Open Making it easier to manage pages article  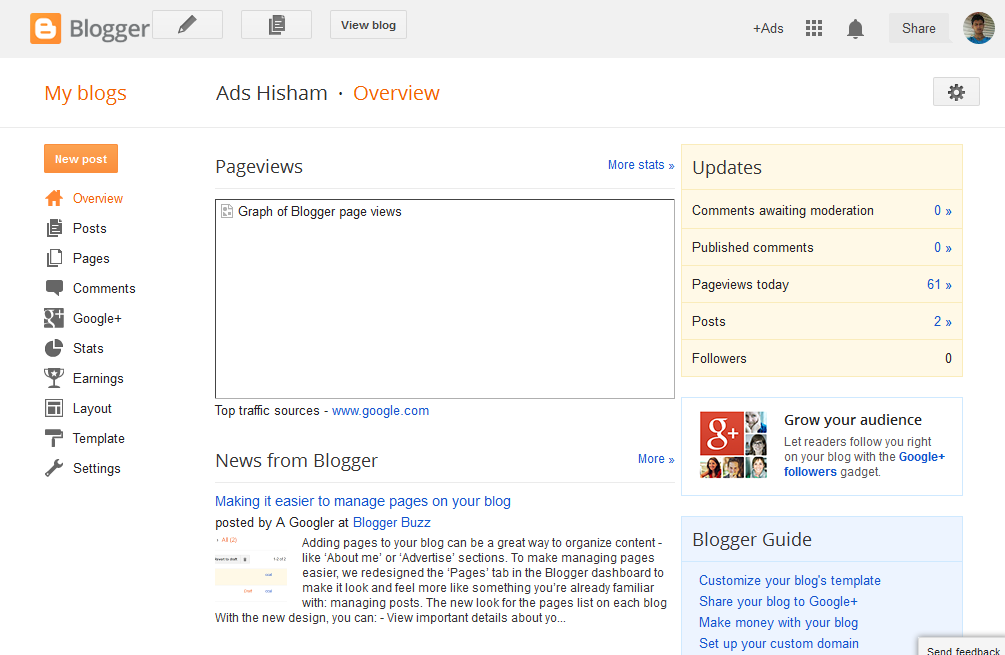363,501
